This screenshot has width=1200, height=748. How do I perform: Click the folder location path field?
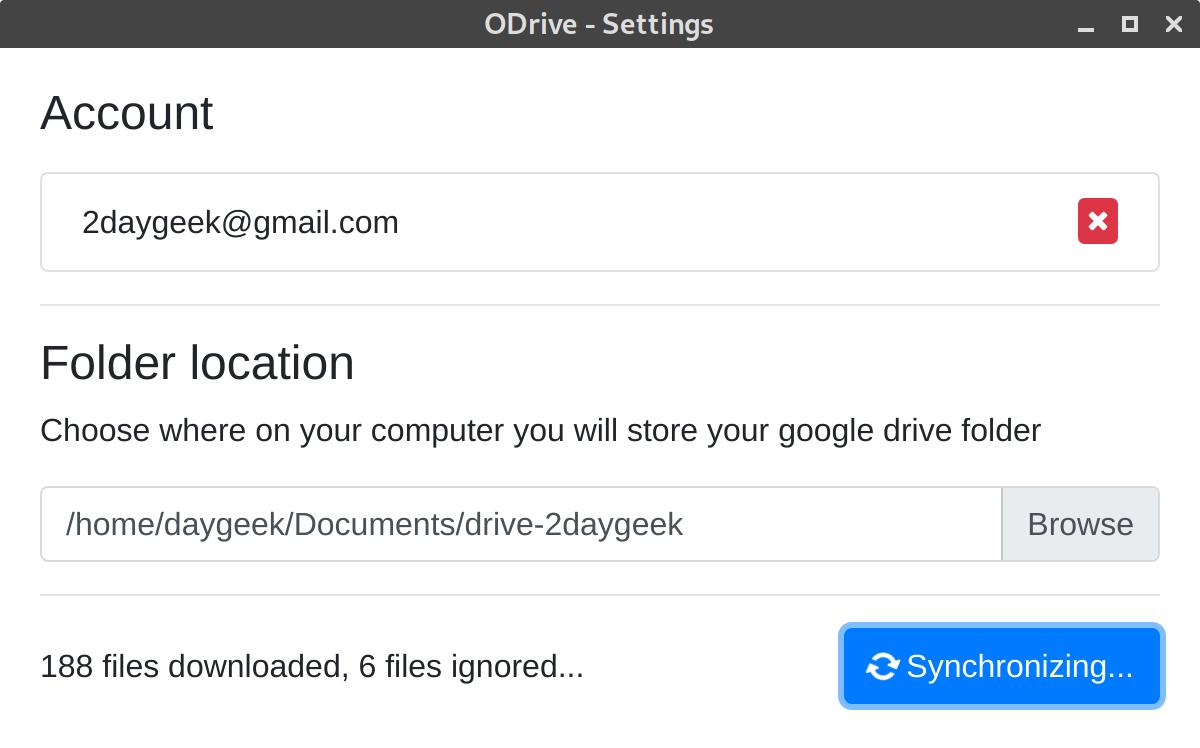pyautogui.click(x=520, y=524)
